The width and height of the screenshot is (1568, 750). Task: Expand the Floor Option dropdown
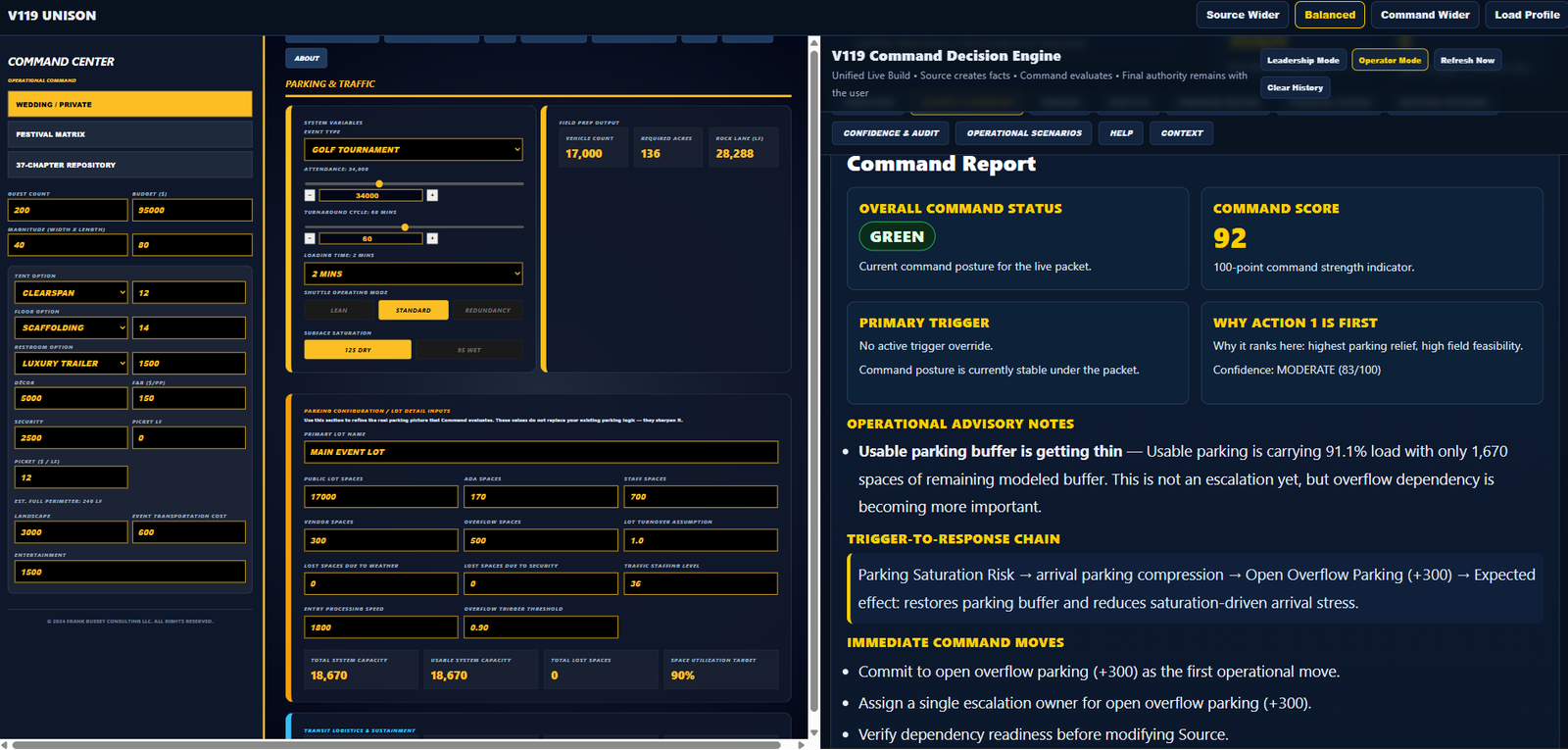pyautogui.click(x=72, y=327)
